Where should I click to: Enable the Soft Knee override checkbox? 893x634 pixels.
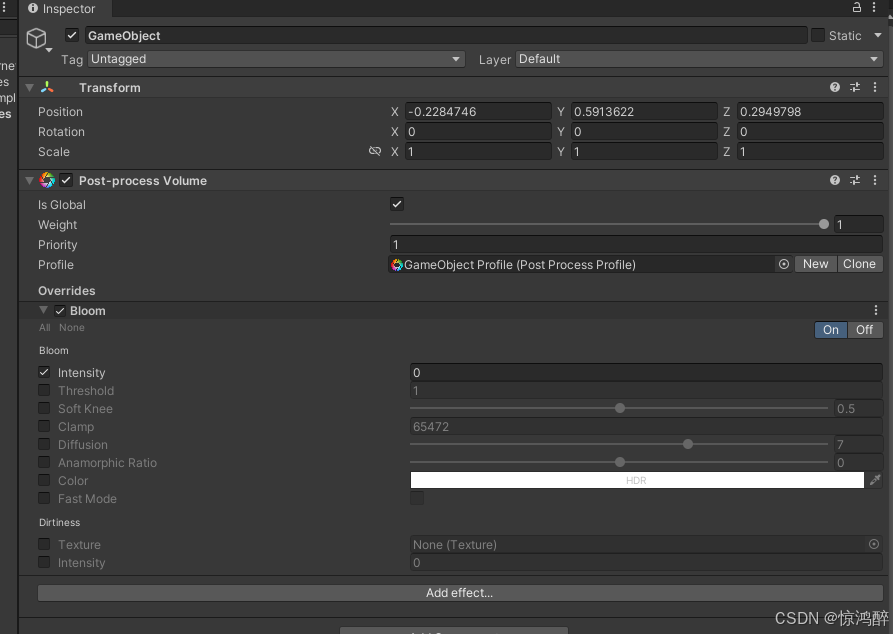(44, 408)
